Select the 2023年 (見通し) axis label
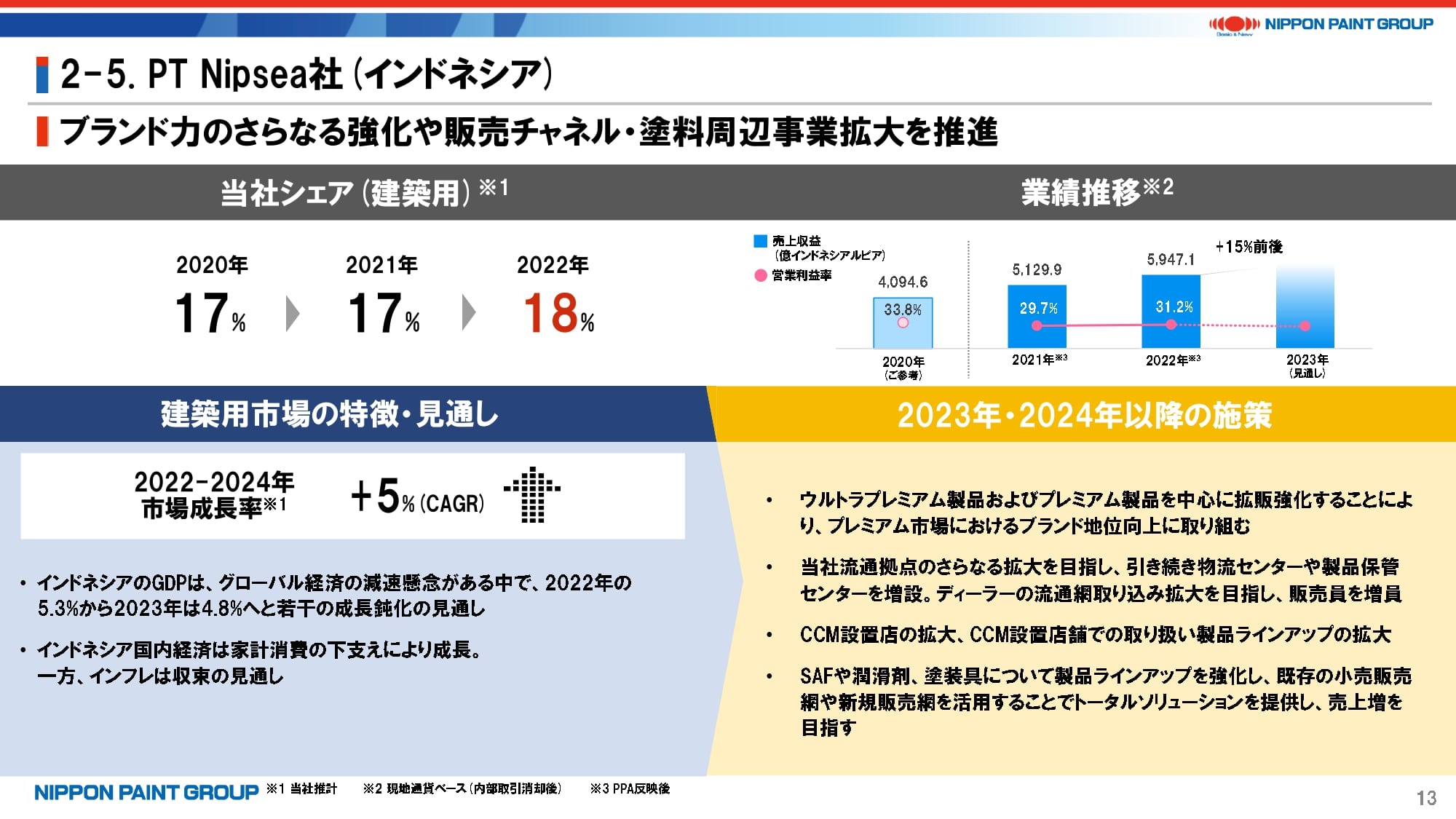1456x819 pixels. click(1307, 366)
